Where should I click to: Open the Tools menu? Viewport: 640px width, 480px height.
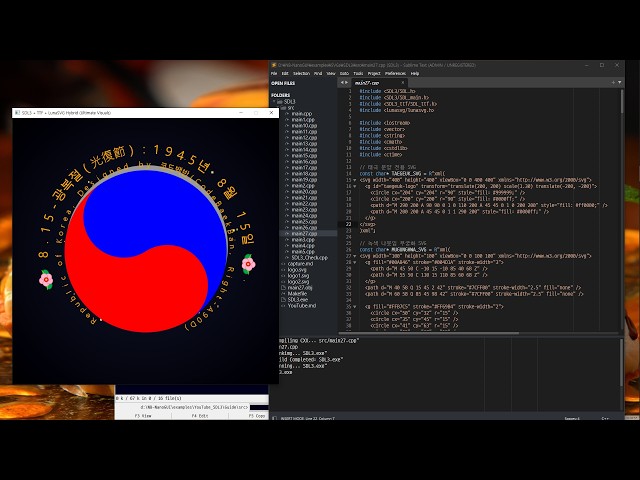coord(358,73)
